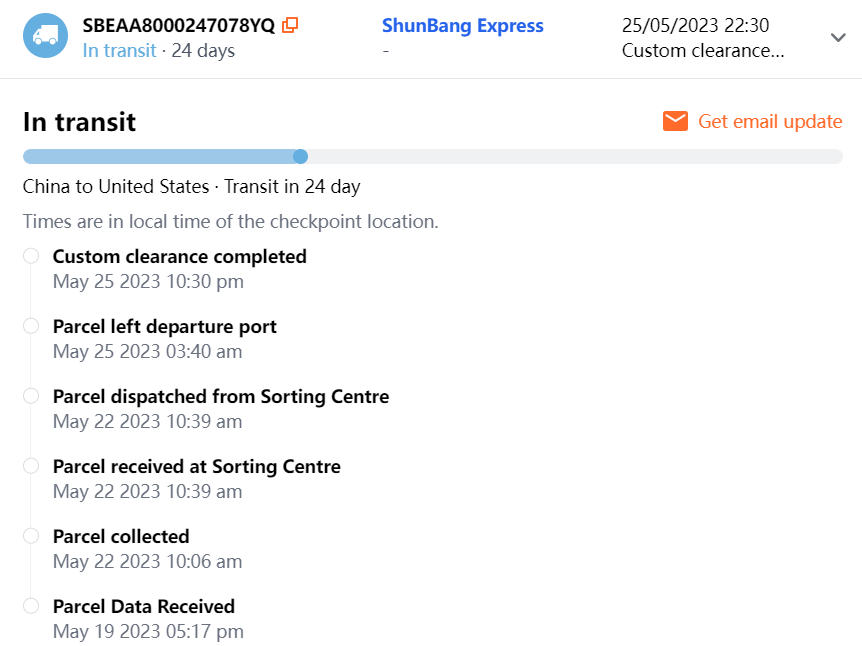Click the tracking number text SBEAA8000247078YQ
The width and height of the screenshot is (862, 646).
point(178,26)
